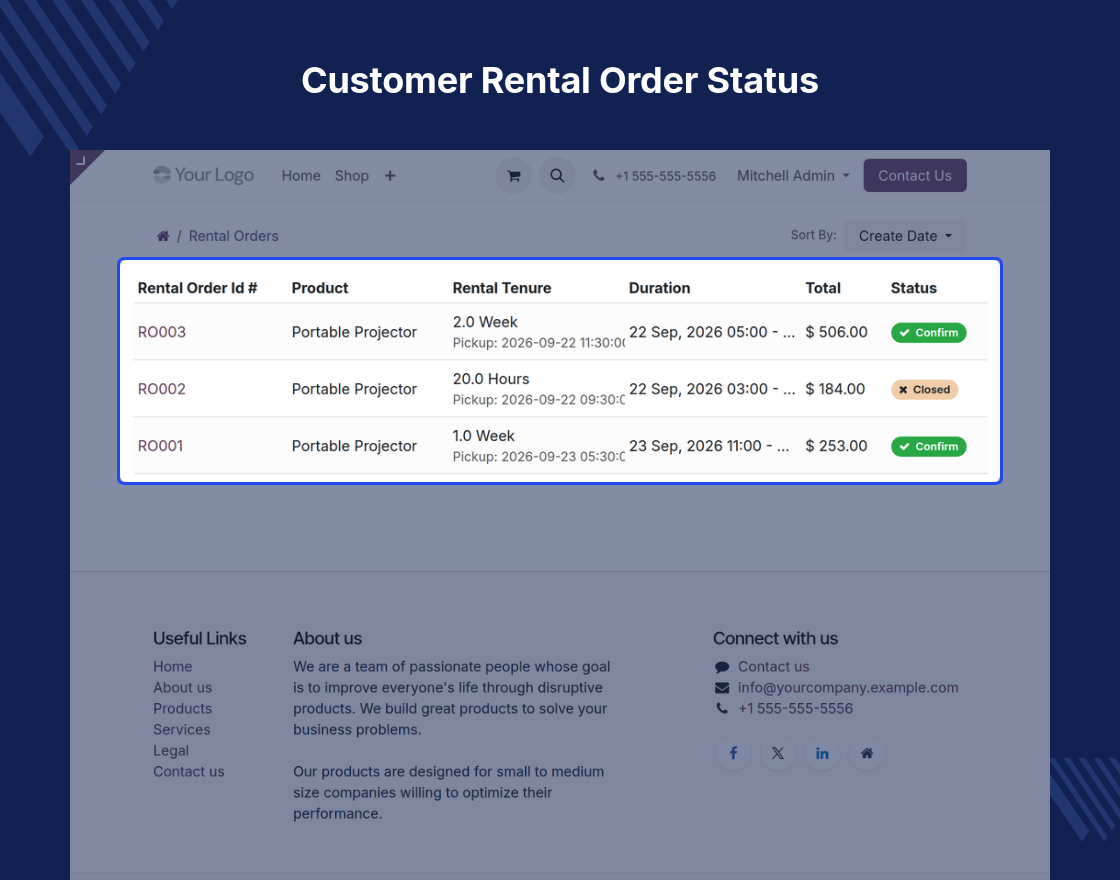
Task: Expand the Mitchell Admin user menu
Action: tap(793, 176)
